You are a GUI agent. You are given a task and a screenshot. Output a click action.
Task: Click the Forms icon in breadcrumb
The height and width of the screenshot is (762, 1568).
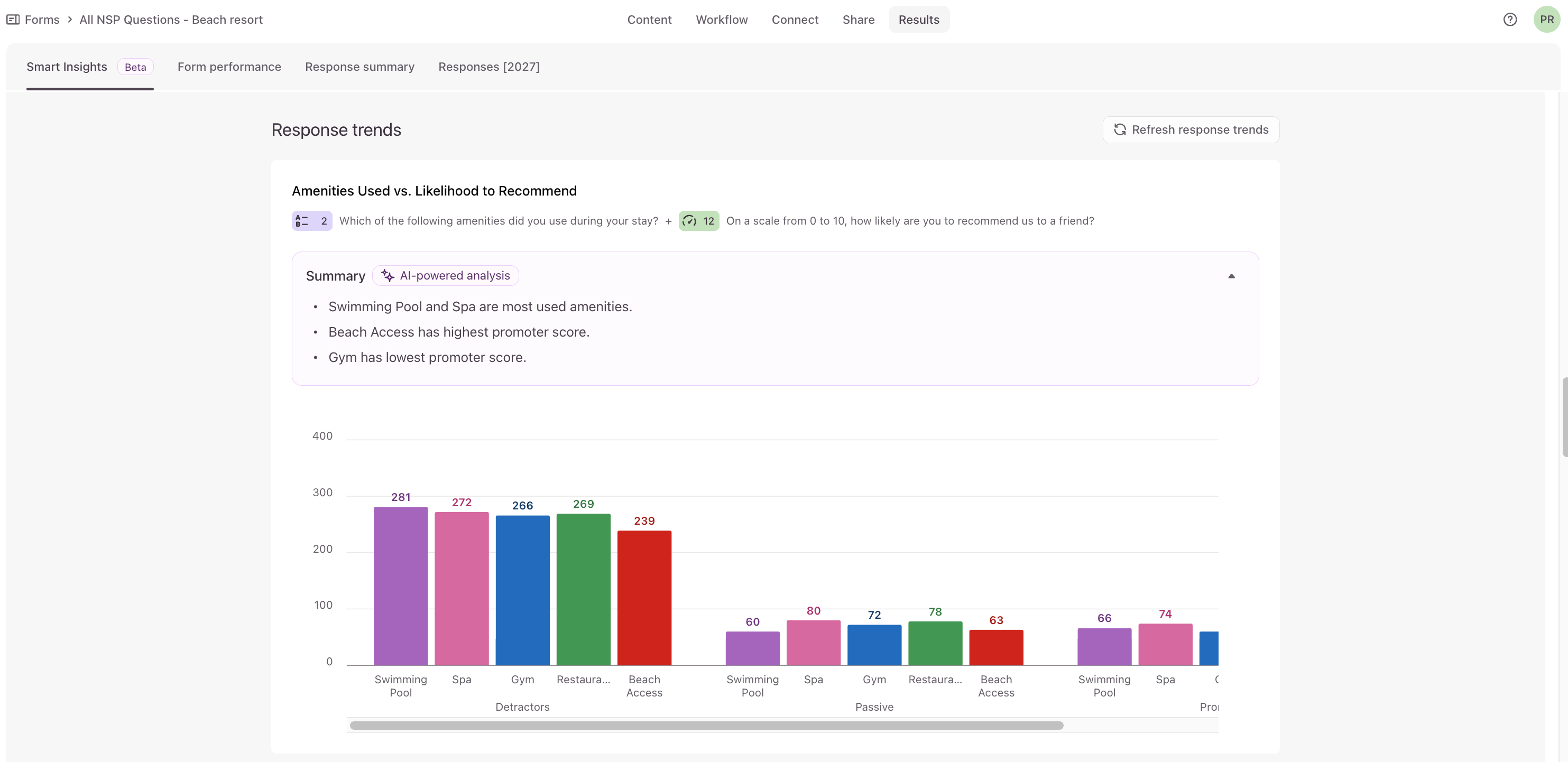pos(13,20)
